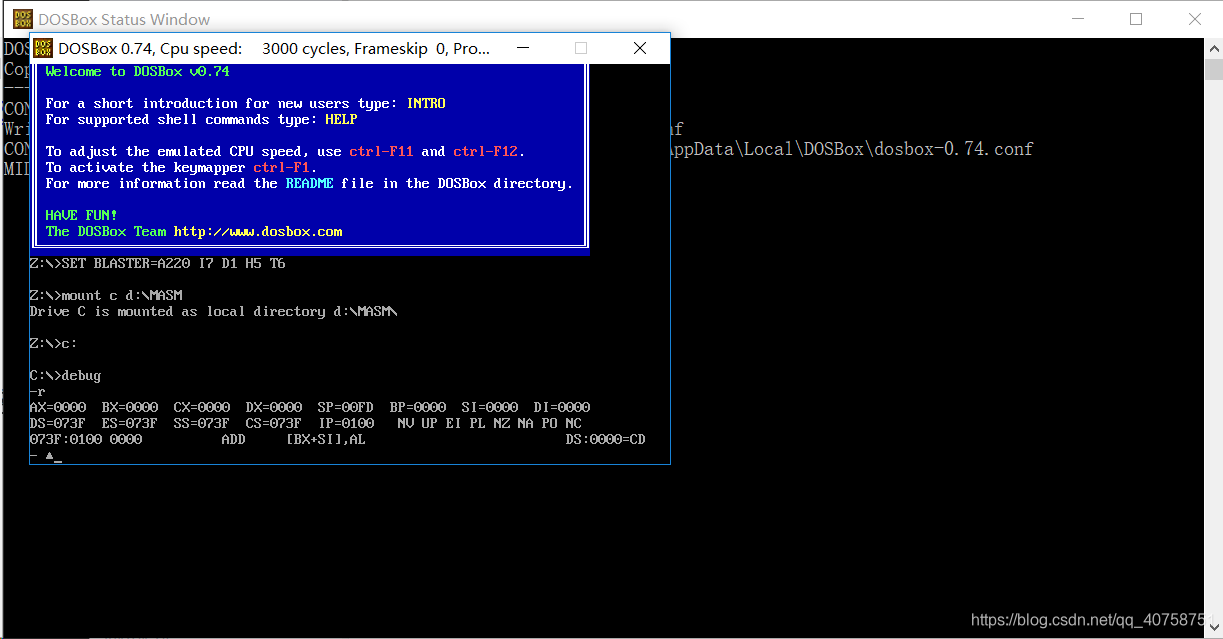
Task: Click the 'Z:\>c:' command line
Action: (53, 343)
